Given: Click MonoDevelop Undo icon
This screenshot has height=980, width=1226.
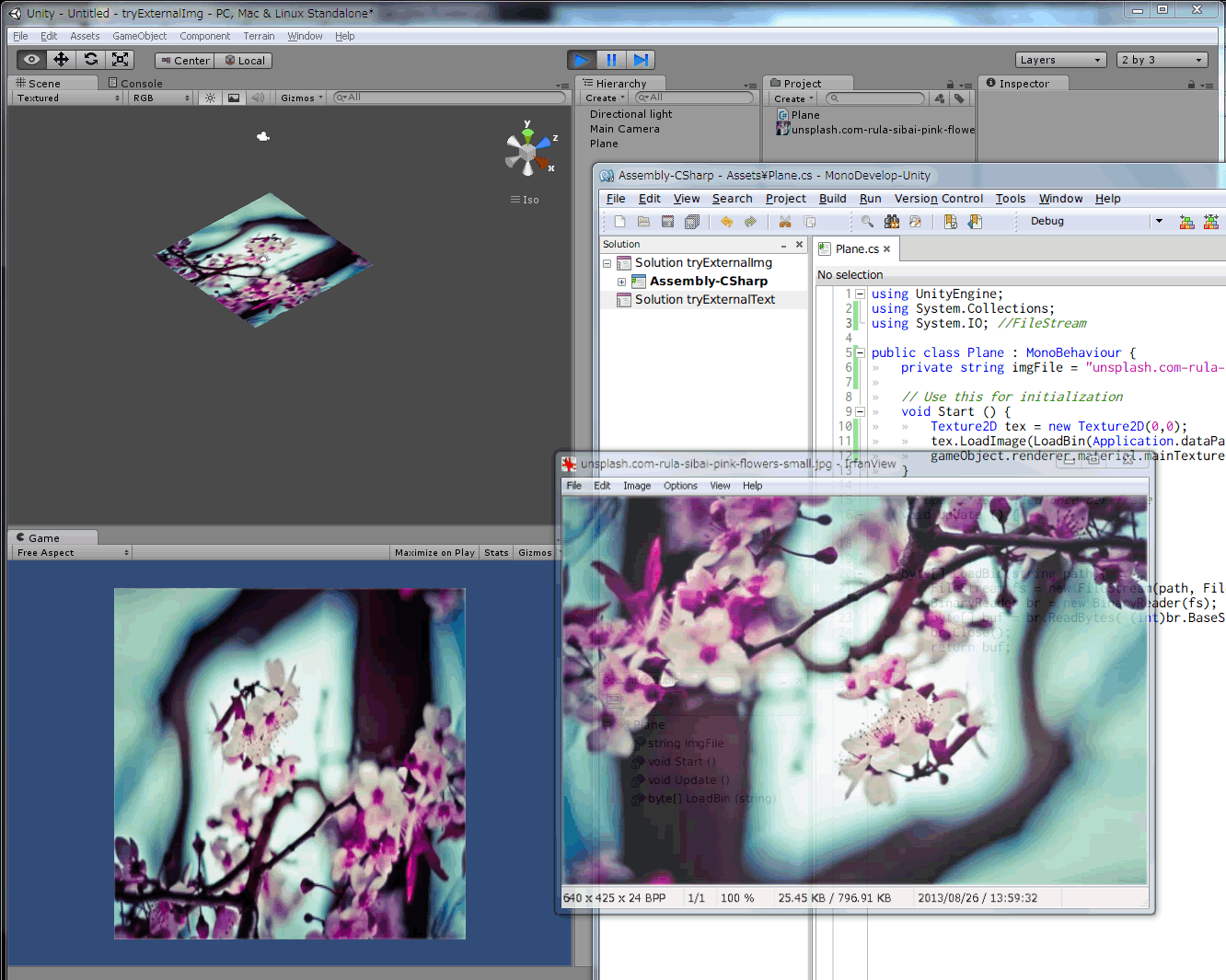Looking at the screenshot, I should click(726, 222).
